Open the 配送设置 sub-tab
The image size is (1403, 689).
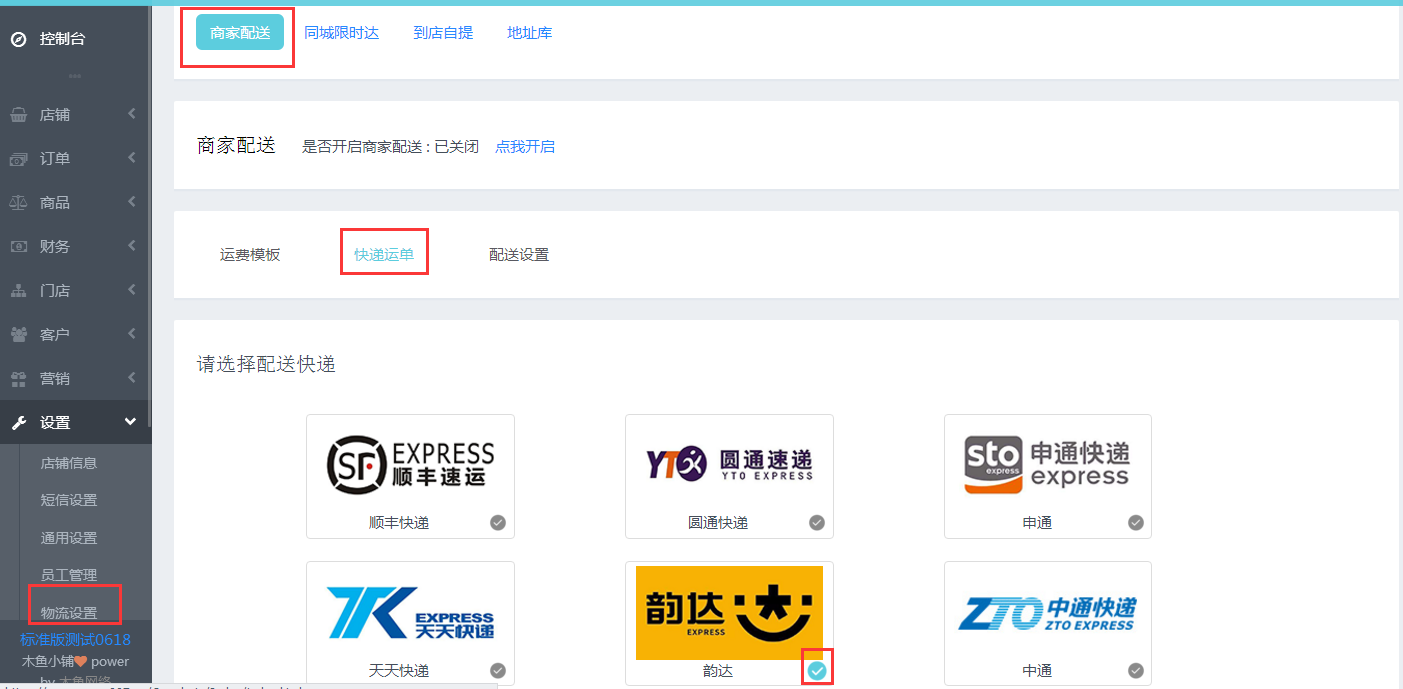[519, 255]
